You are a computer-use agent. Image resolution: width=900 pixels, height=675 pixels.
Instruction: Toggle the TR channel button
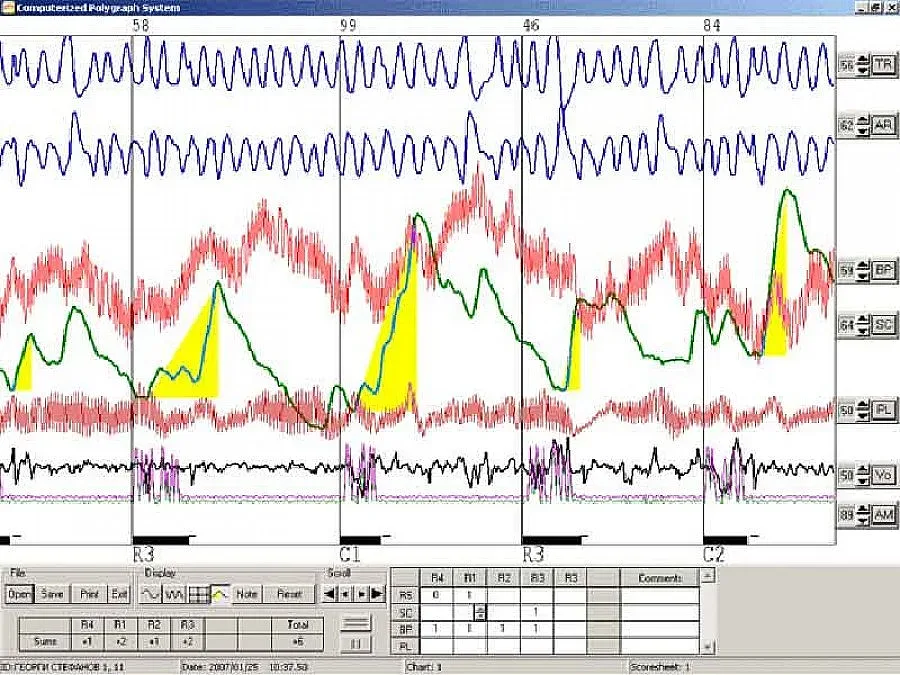coord(883,65)
